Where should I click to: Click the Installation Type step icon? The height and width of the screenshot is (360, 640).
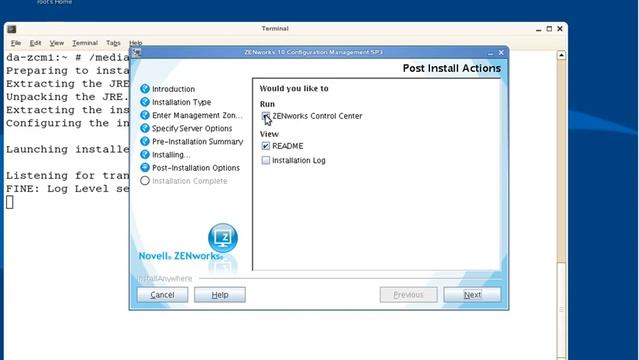144,102
